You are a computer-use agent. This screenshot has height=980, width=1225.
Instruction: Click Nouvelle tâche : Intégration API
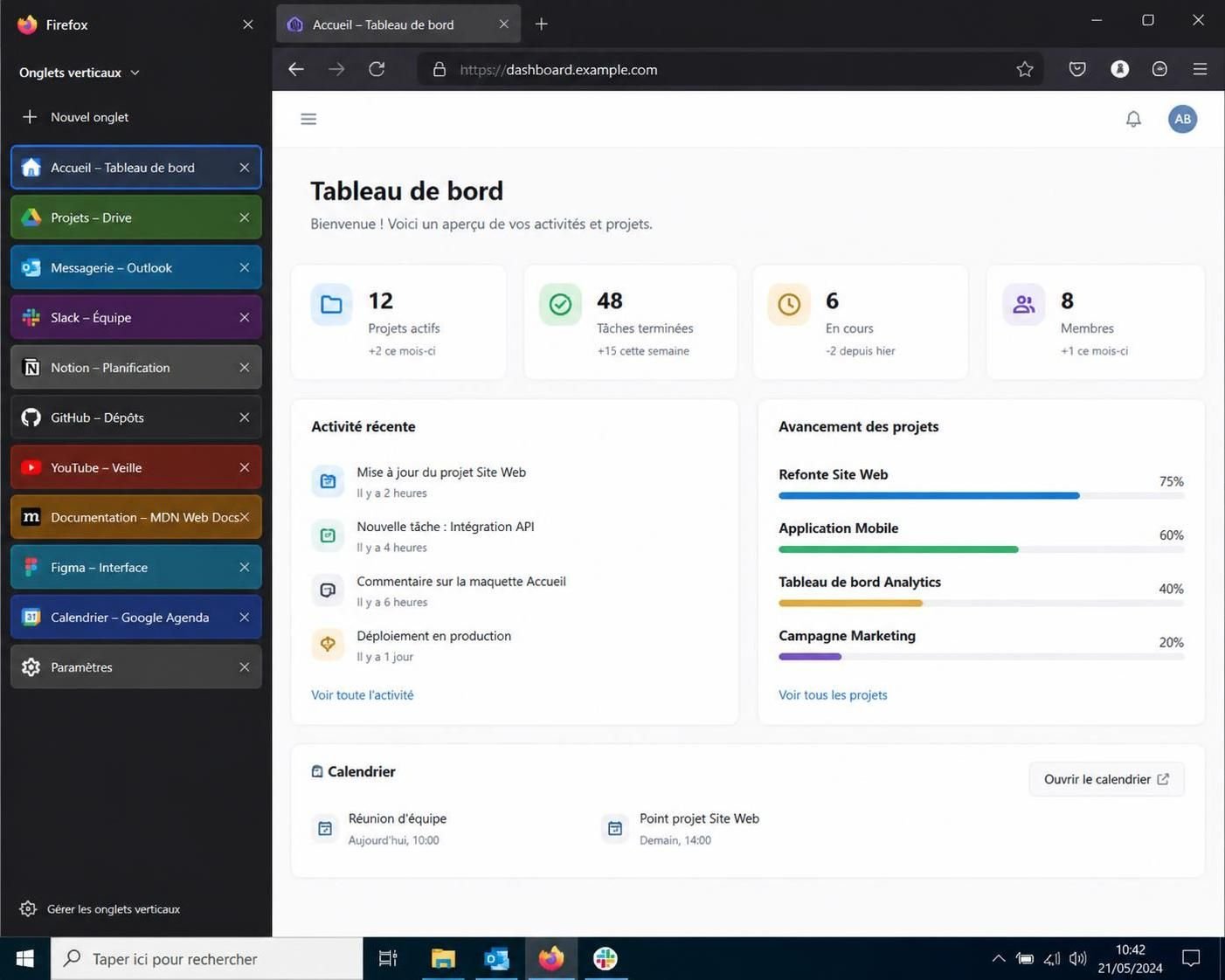446,527
